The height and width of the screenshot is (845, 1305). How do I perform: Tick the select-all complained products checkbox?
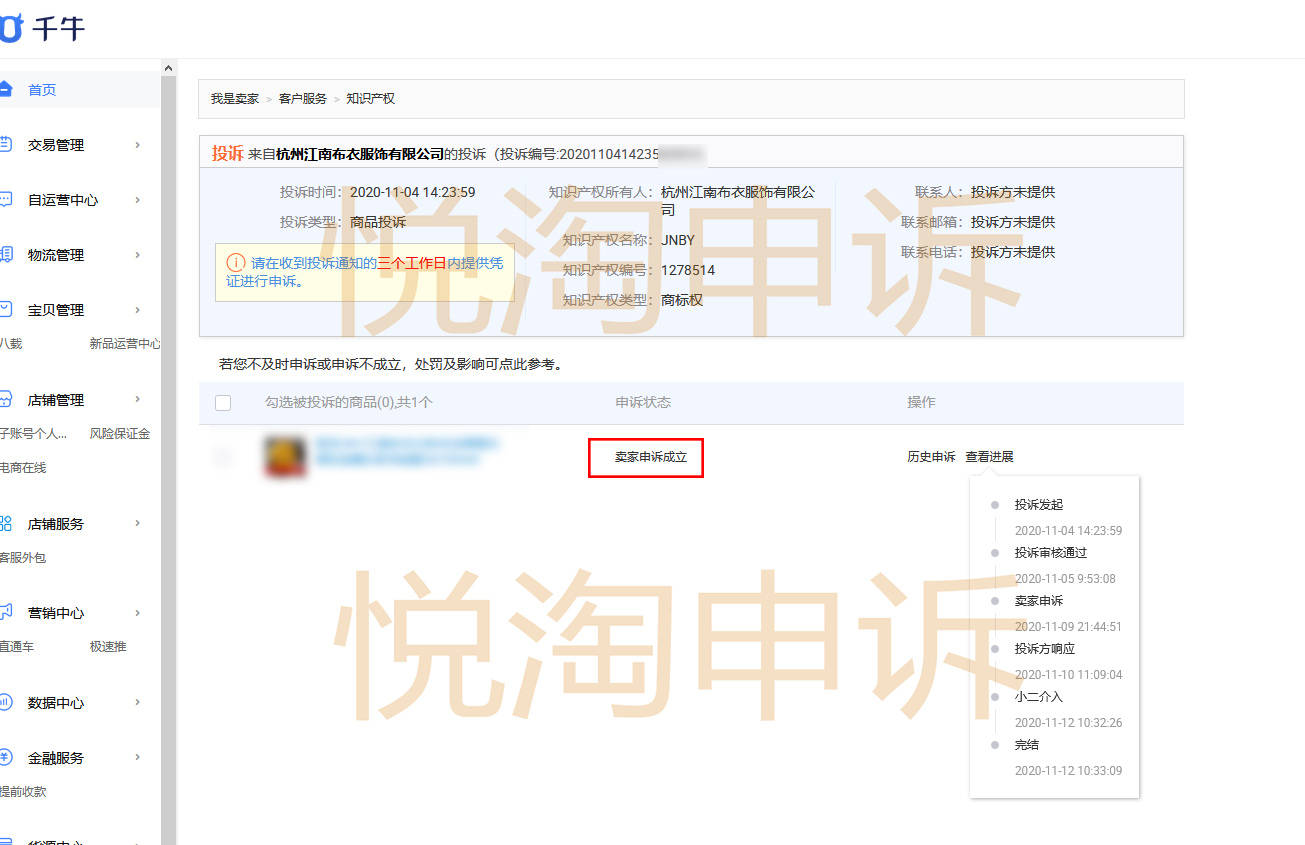click(223, 403)
